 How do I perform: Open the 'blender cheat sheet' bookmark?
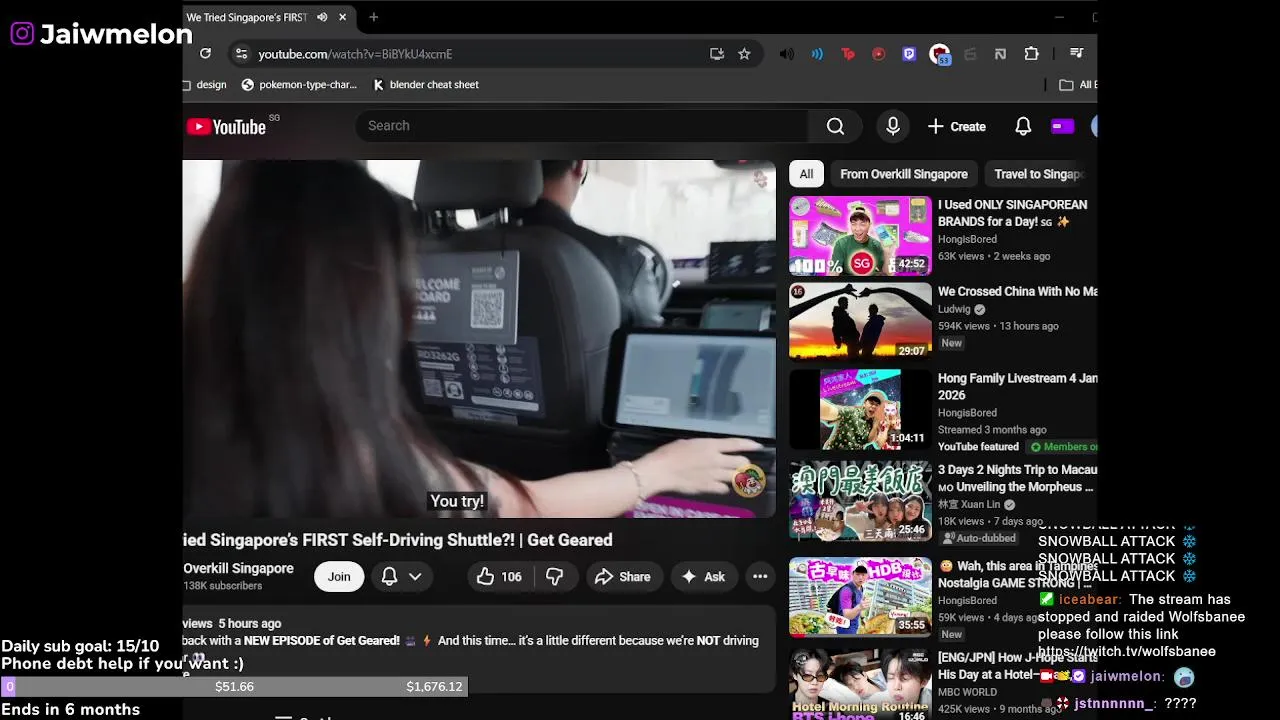[x=426, y=85]
